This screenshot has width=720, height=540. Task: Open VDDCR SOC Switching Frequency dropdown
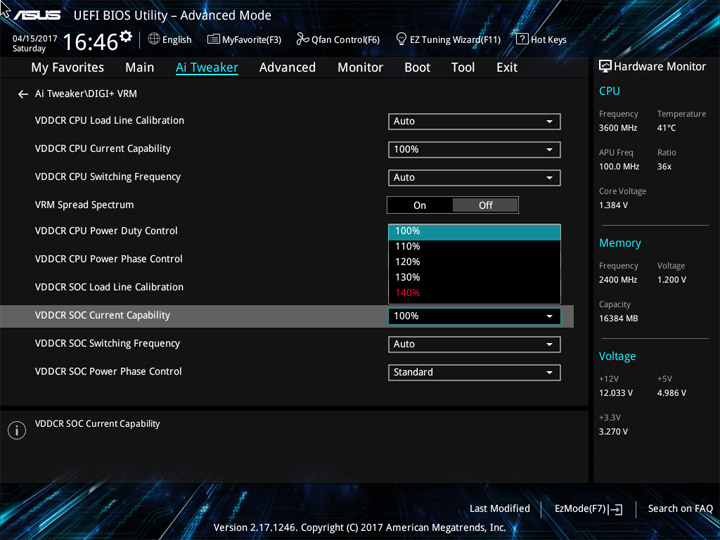click(x=474, y=344)
